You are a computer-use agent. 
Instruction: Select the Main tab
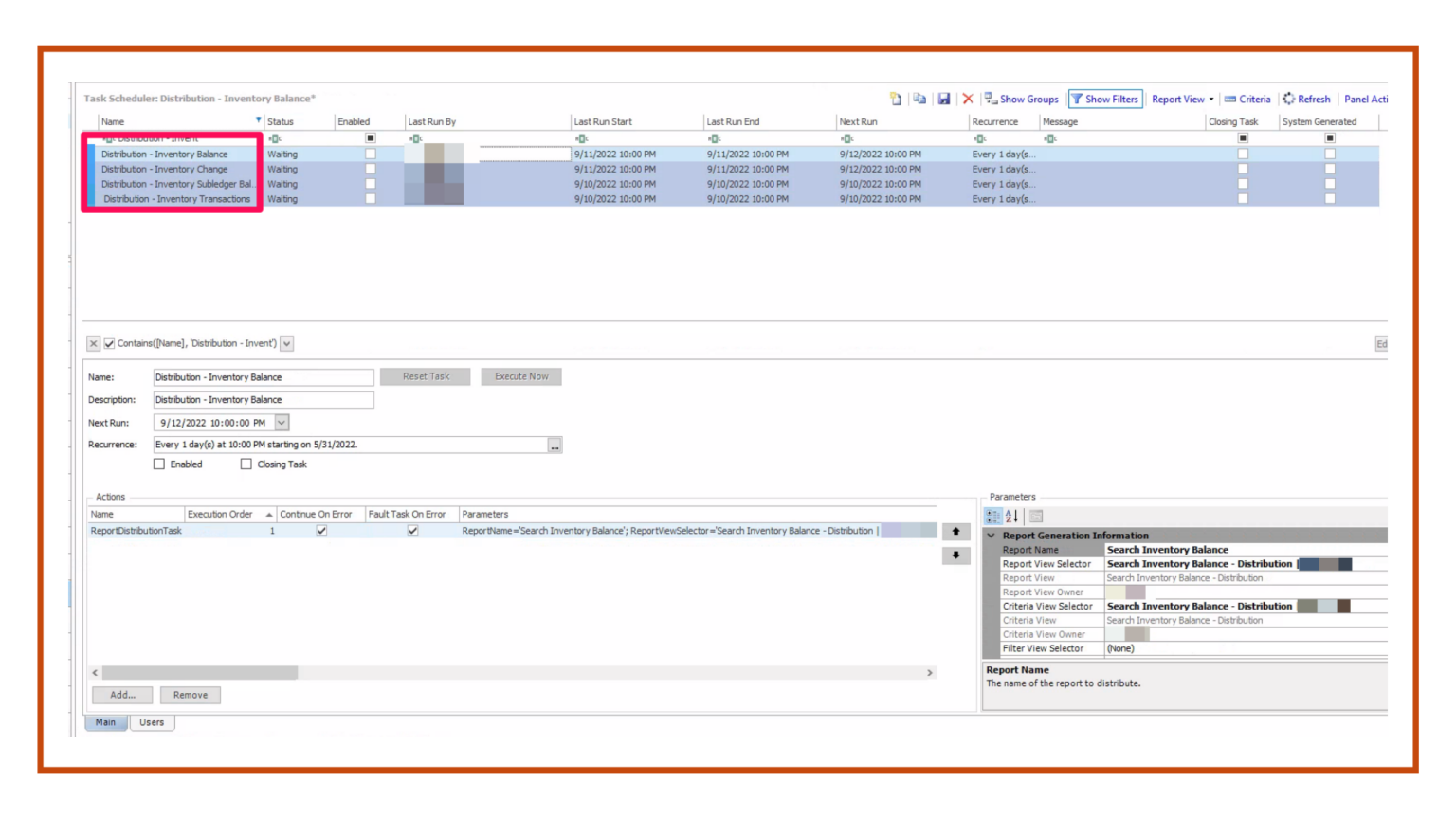coord(105,722)
